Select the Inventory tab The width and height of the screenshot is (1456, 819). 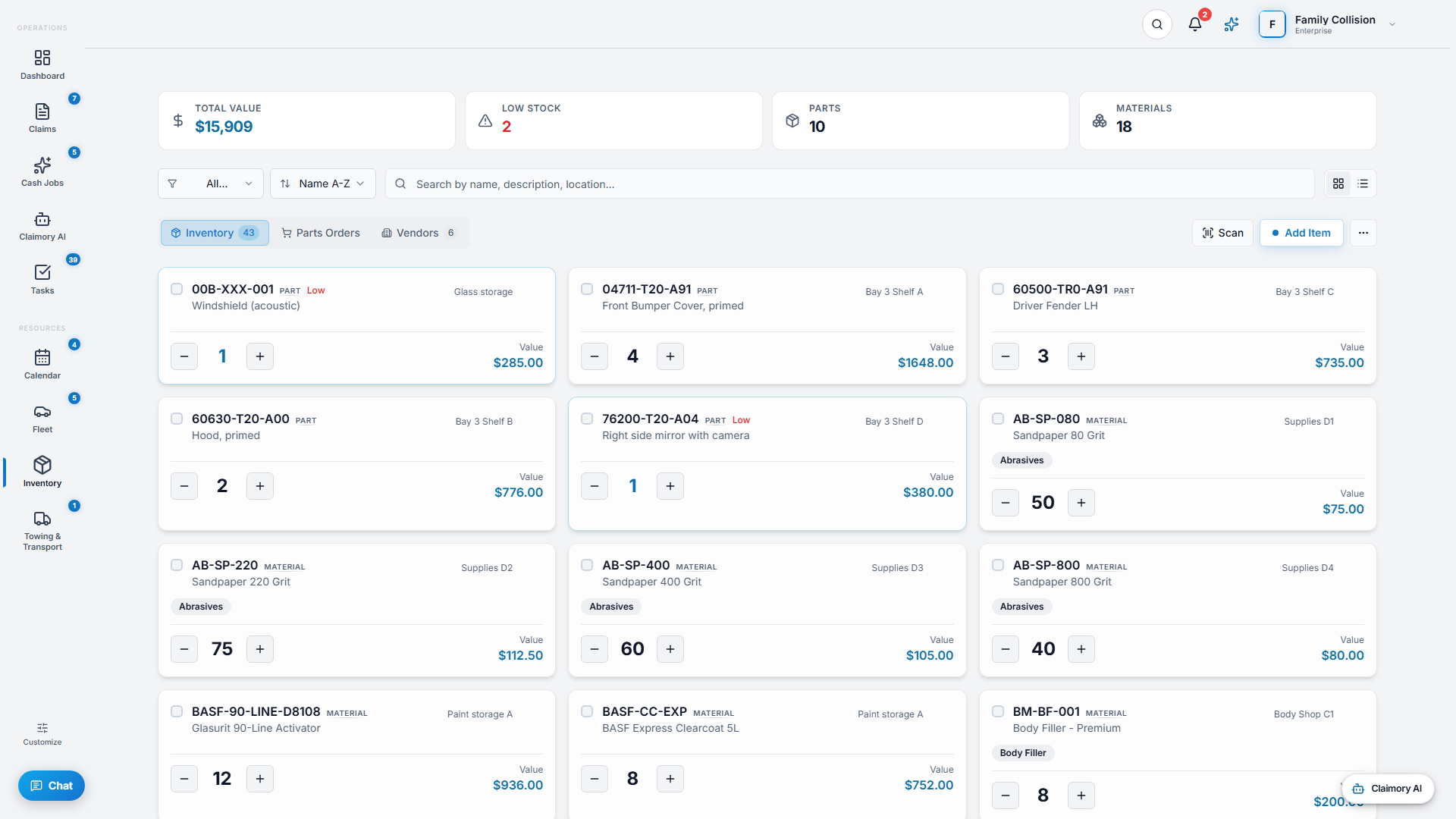pos(215,233)
